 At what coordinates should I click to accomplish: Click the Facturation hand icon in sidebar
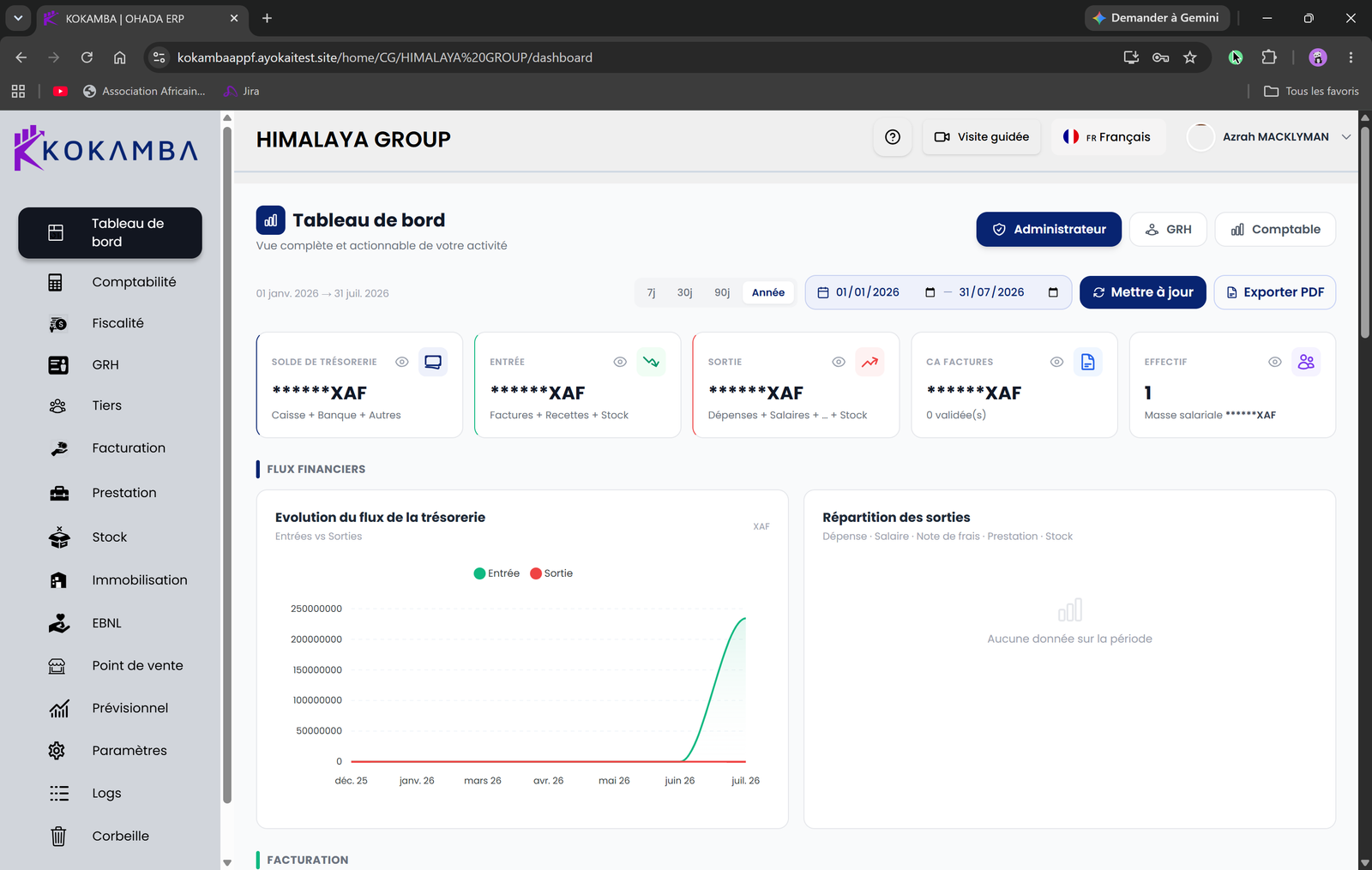pos(59,448)
